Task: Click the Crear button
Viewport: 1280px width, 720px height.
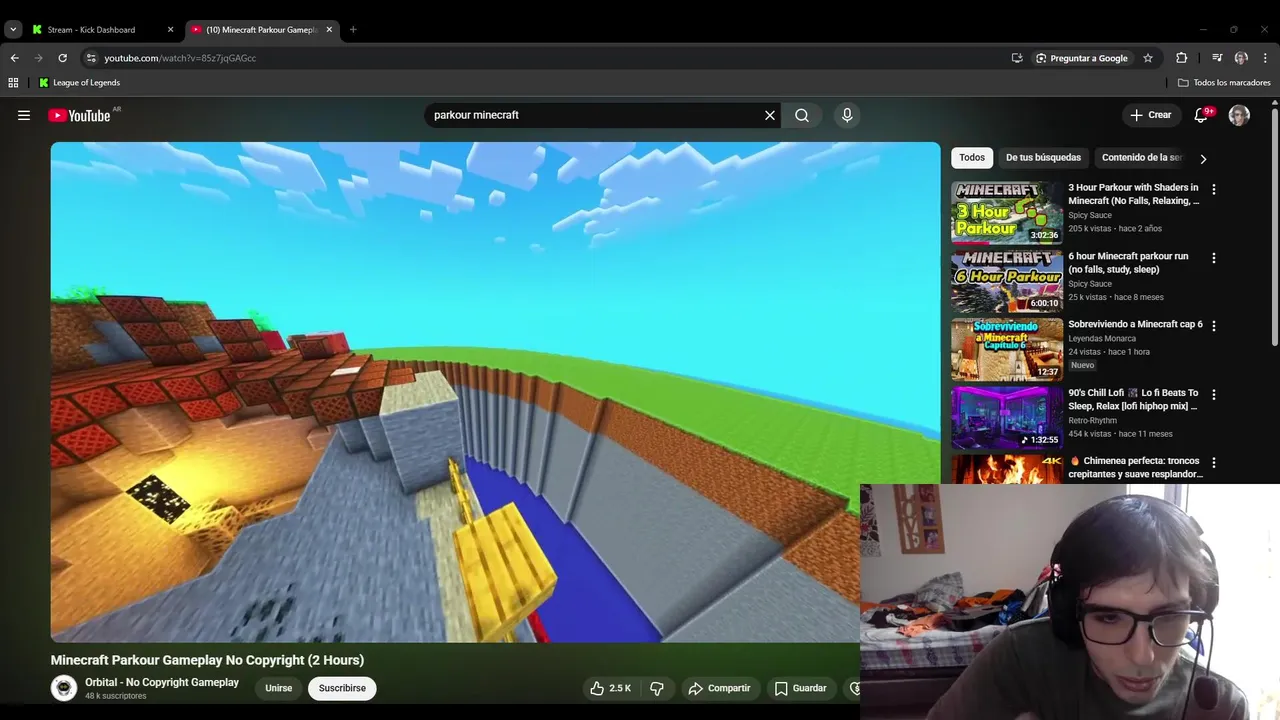Action: click(1150, 115)
